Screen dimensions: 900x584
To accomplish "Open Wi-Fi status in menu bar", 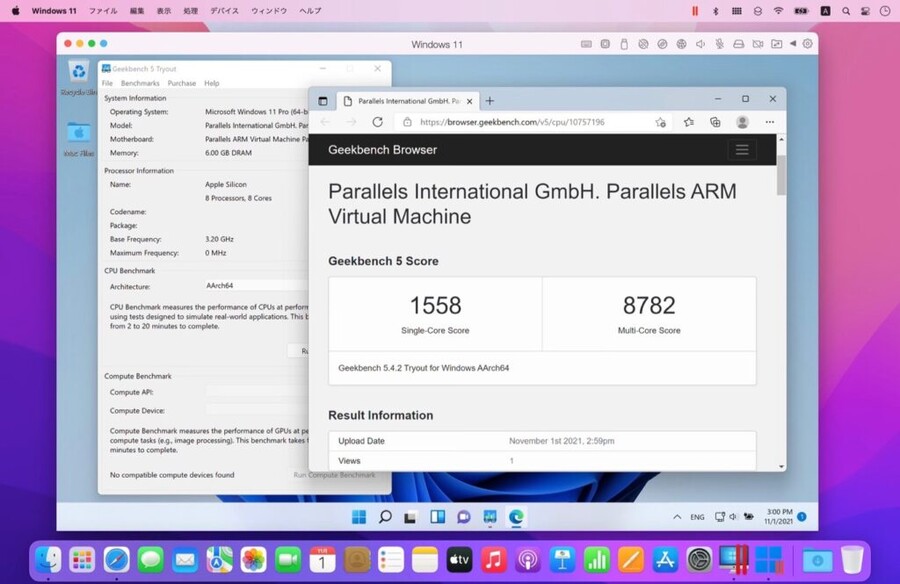I will pos(778,11).
